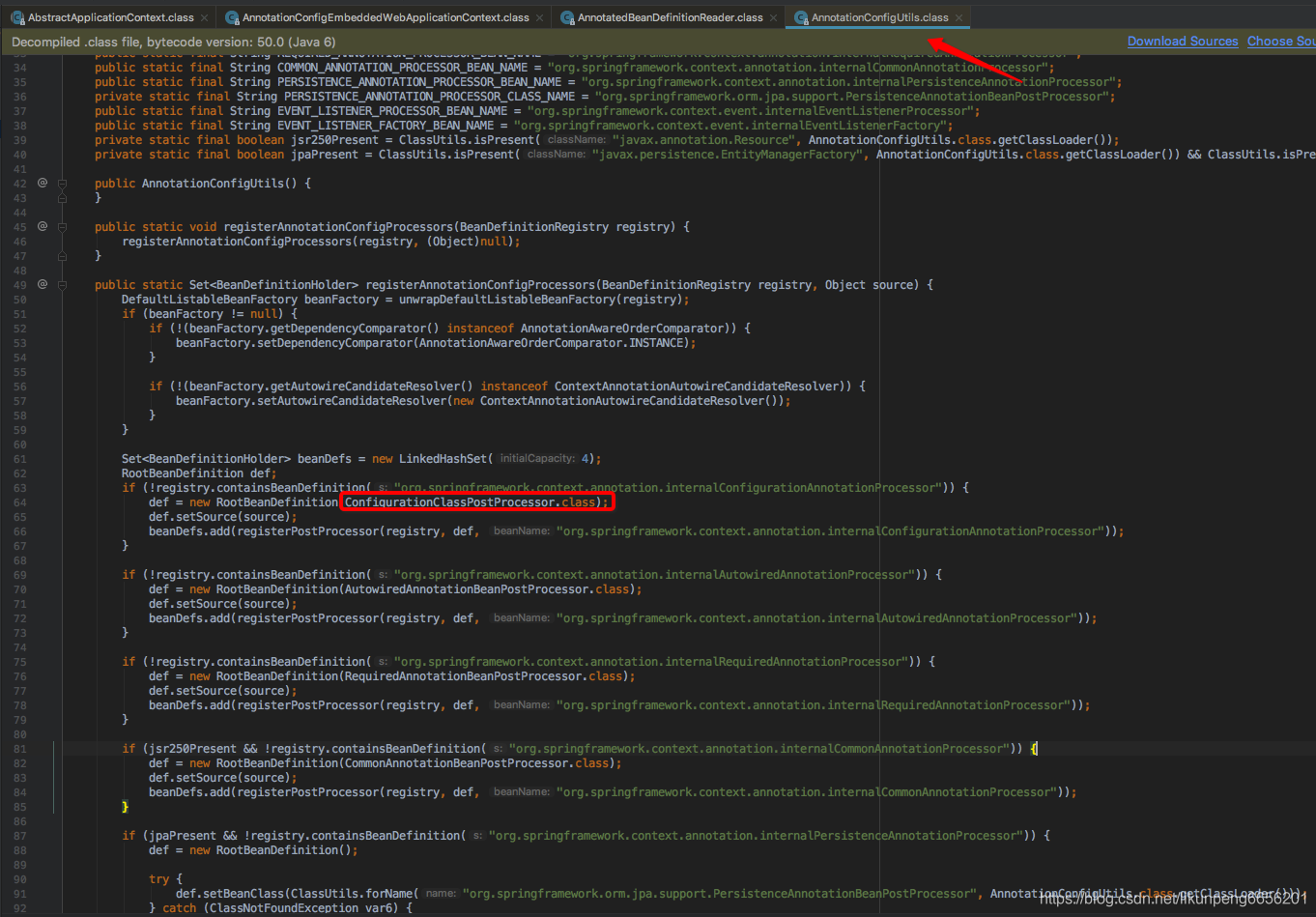Click the beanName inlay hint on line 72
This screenshot has width=1316, height=917.
pyautogui.click(x=521, y=618)
